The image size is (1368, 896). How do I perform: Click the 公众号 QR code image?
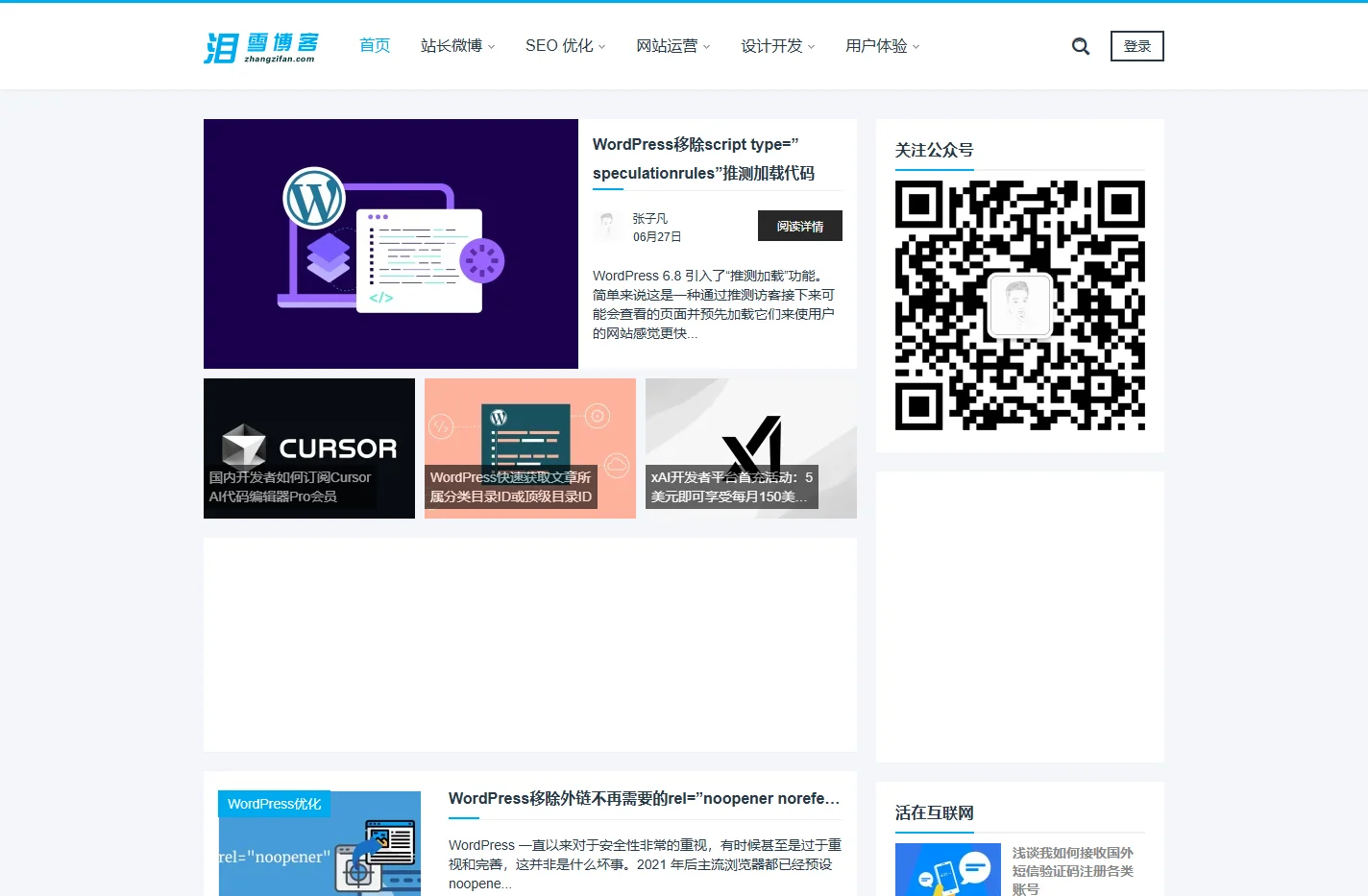(1020, 305)
